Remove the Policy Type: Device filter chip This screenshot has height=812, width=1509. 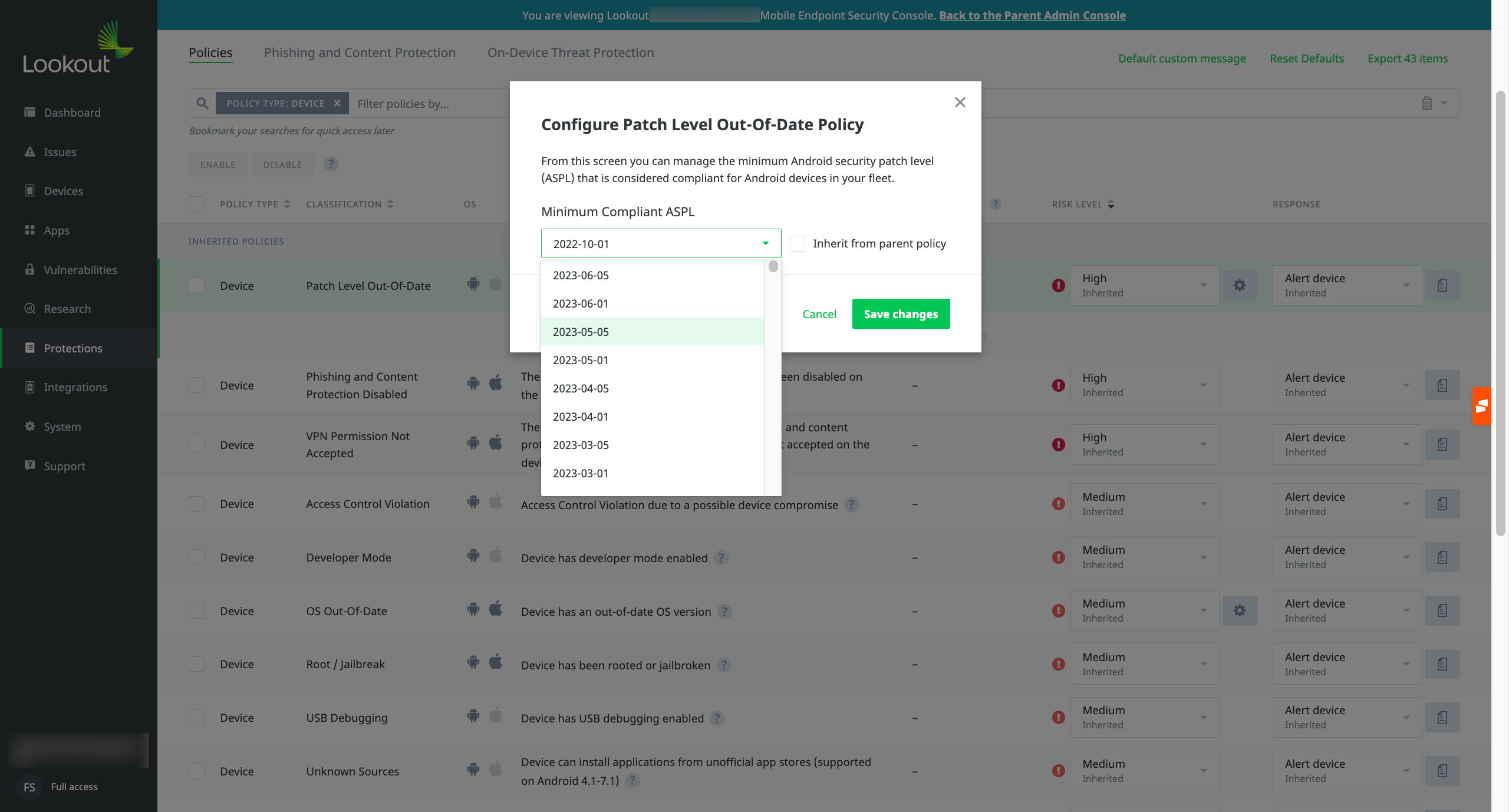pyautogui.click(x=337, y=104)
